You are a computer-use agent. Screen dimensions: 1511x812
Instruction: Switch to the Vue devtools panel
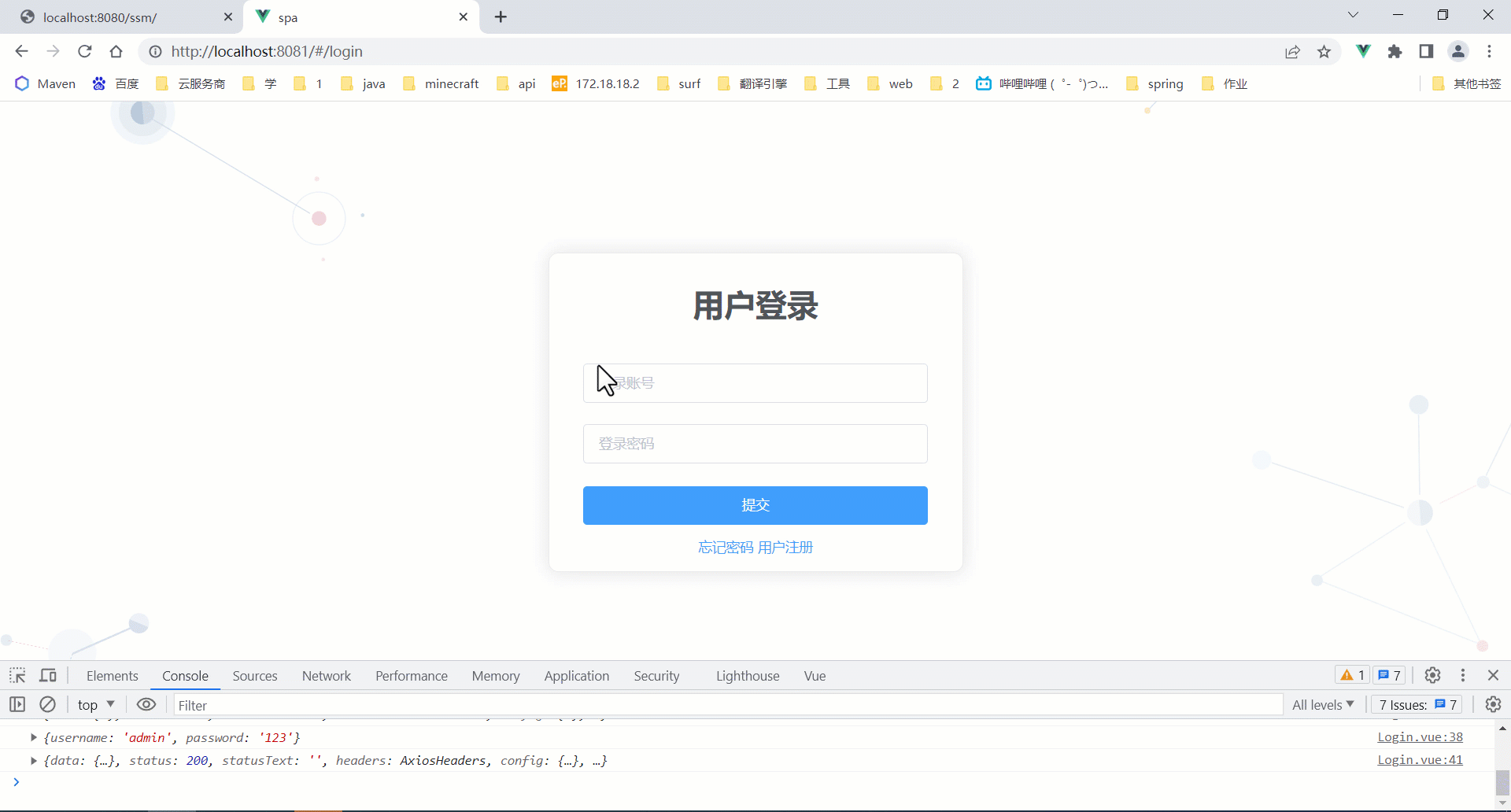[815, 676]
